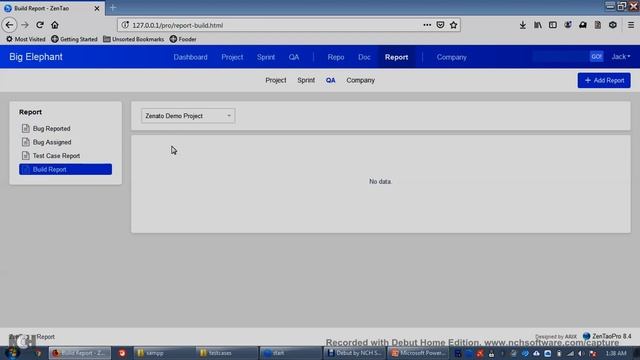Open the Doc menu

click(x=364, y=57)
